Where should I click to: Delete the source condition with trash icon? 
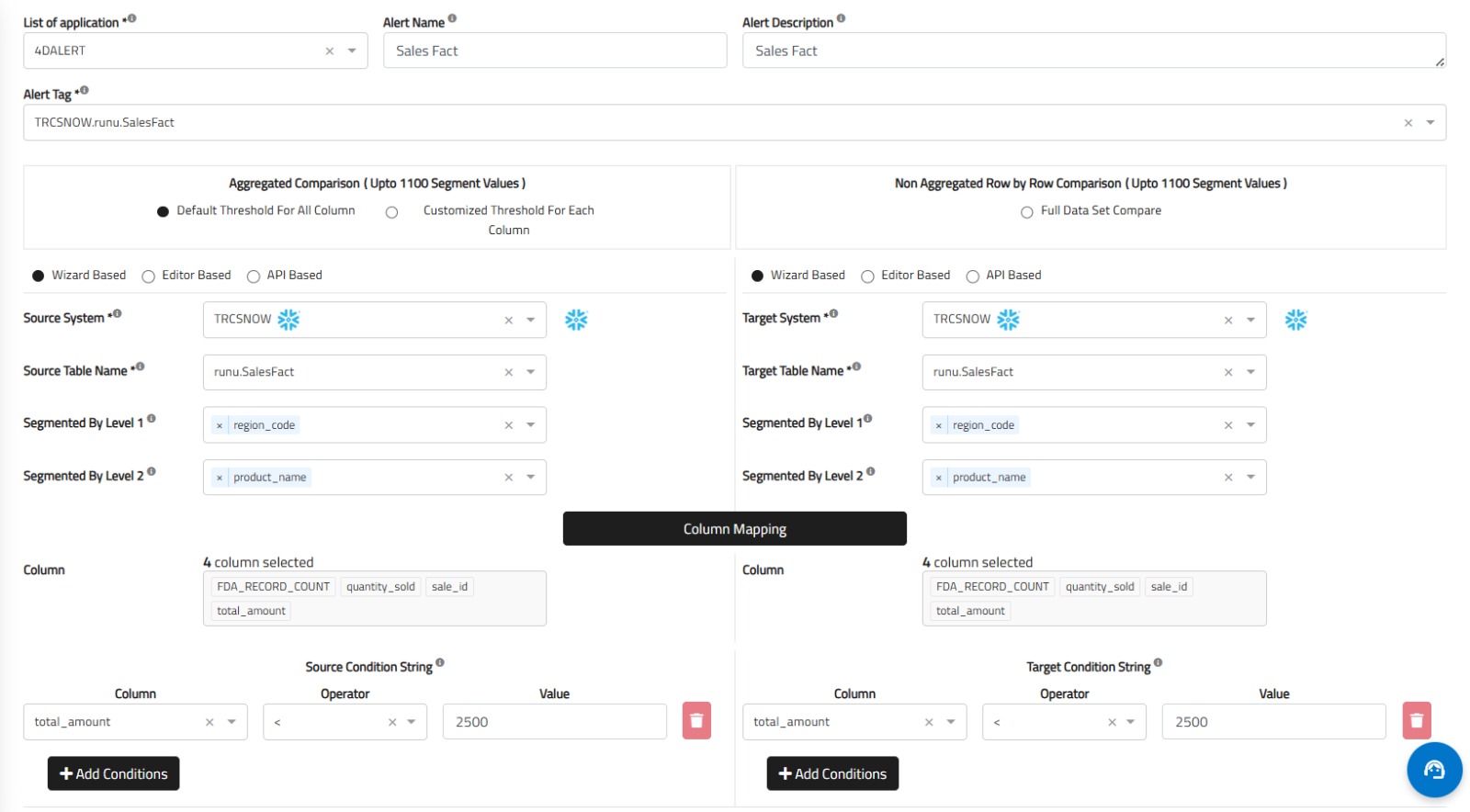(x=696, y=721)
